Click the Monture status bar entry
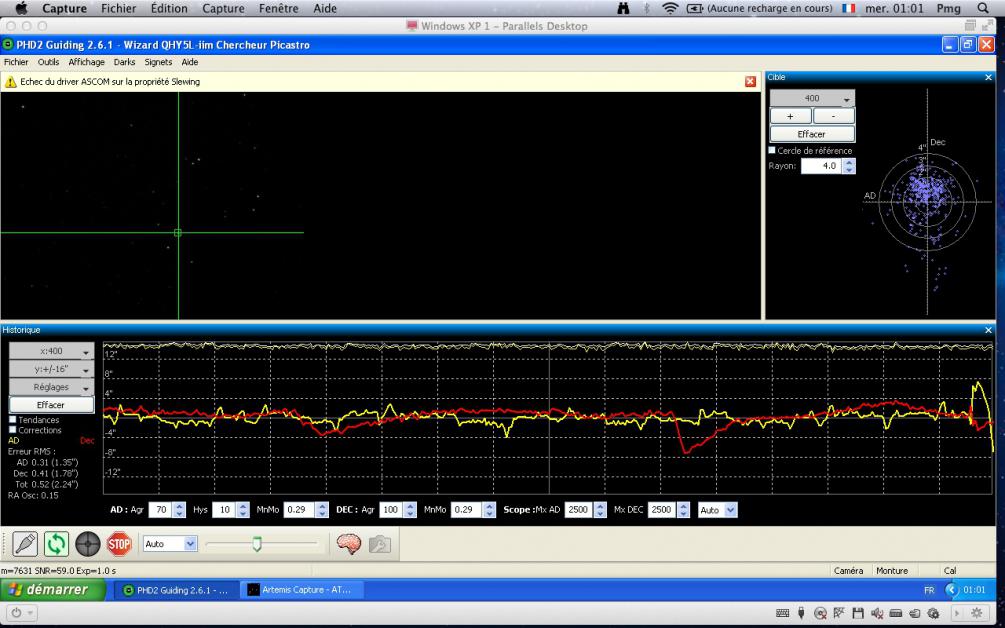 pyautogui.click(x=892, y=570)
